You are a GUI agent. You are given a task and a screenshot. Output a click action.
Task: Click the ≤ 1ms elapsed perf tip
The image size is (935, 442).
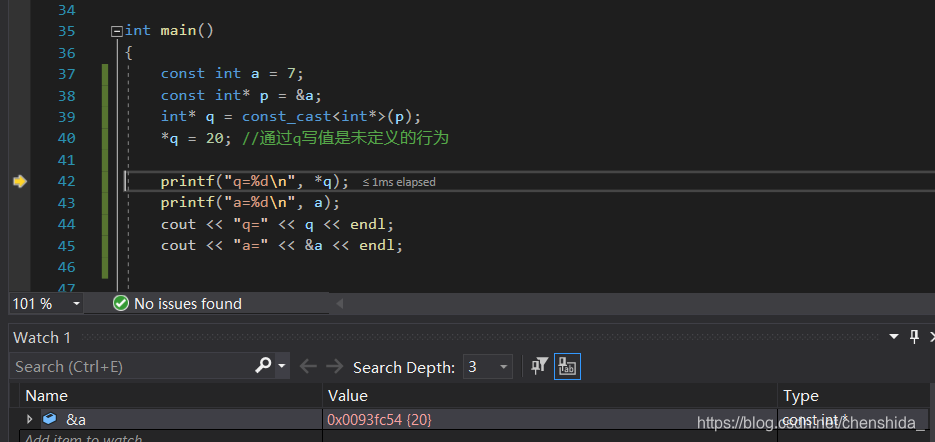coord(399,182)
